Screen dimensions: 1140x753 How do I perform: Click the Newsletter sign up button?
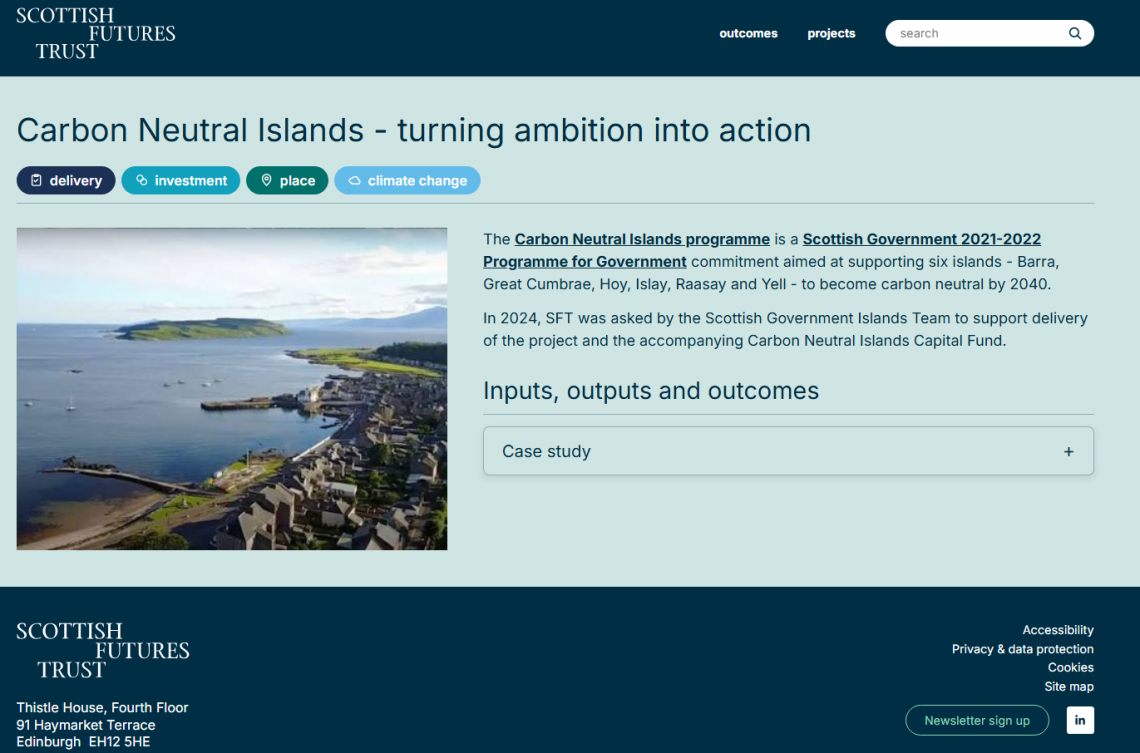pyautogui.click(x=977, y=720)
